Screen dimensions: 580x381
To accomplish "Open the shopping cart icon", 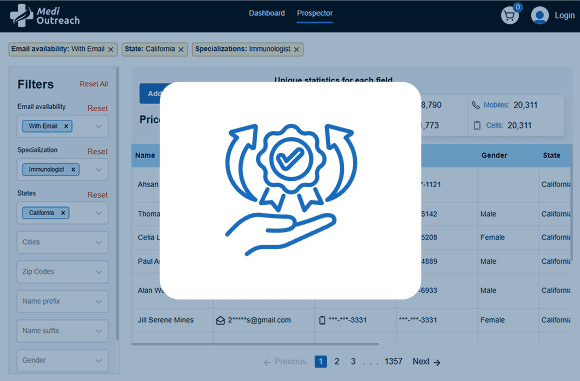I will coord(510,16).
